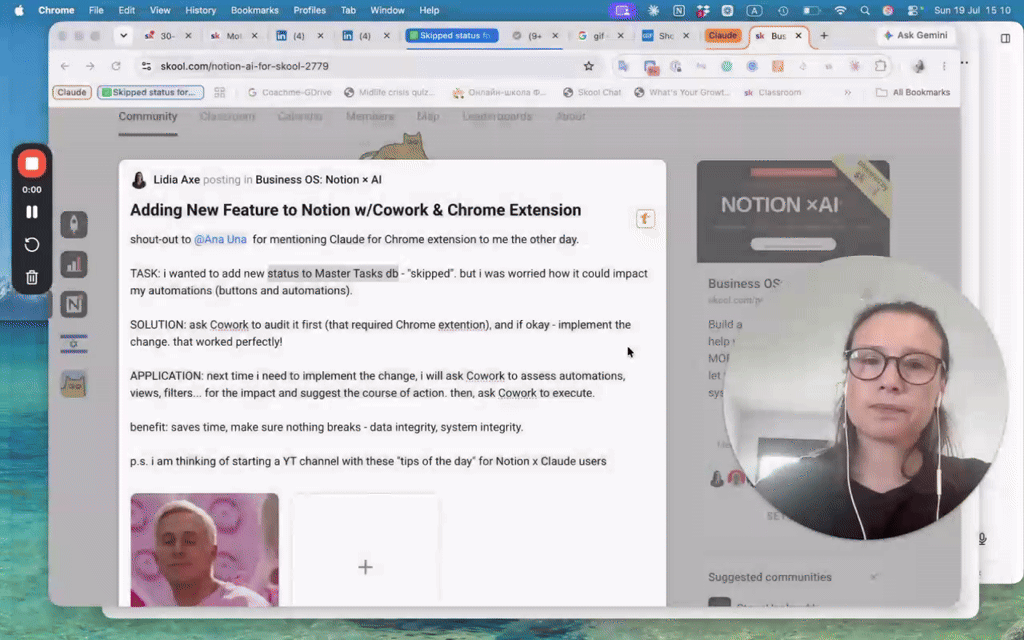Open a new tab with plus button
1024x640 pixels.
point(824,35)
